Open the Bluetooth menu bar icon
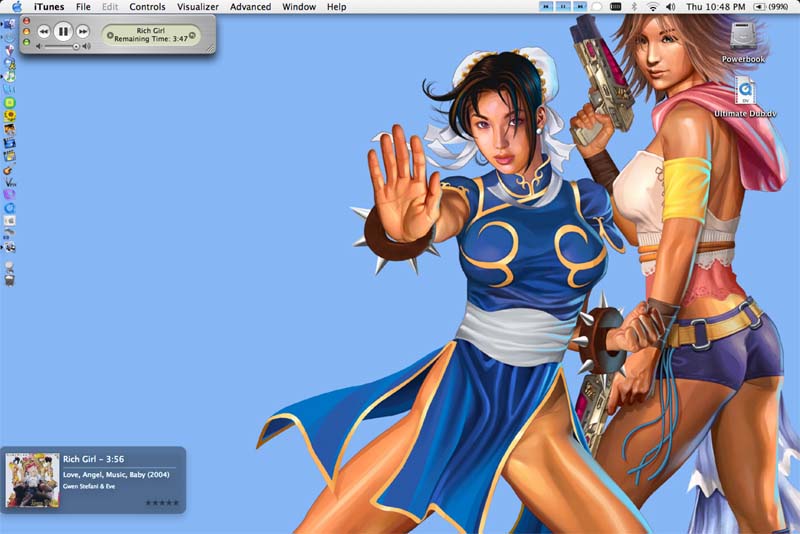Image resolution: width=800 pixels, height=534 pixels. pyautogui.click(x=635, y=7)
